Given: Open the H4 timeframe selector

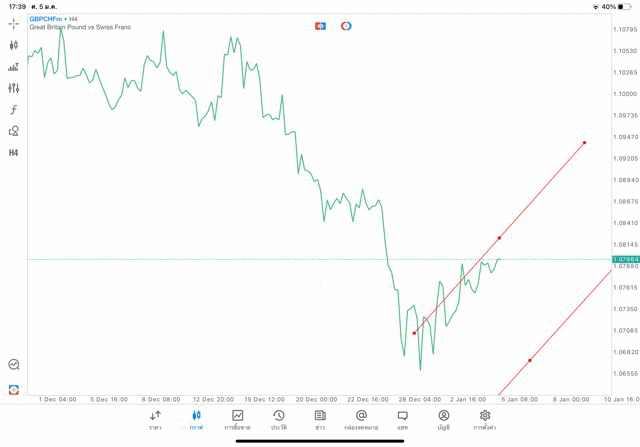Looking at the screenshot, I should [14, 153].
